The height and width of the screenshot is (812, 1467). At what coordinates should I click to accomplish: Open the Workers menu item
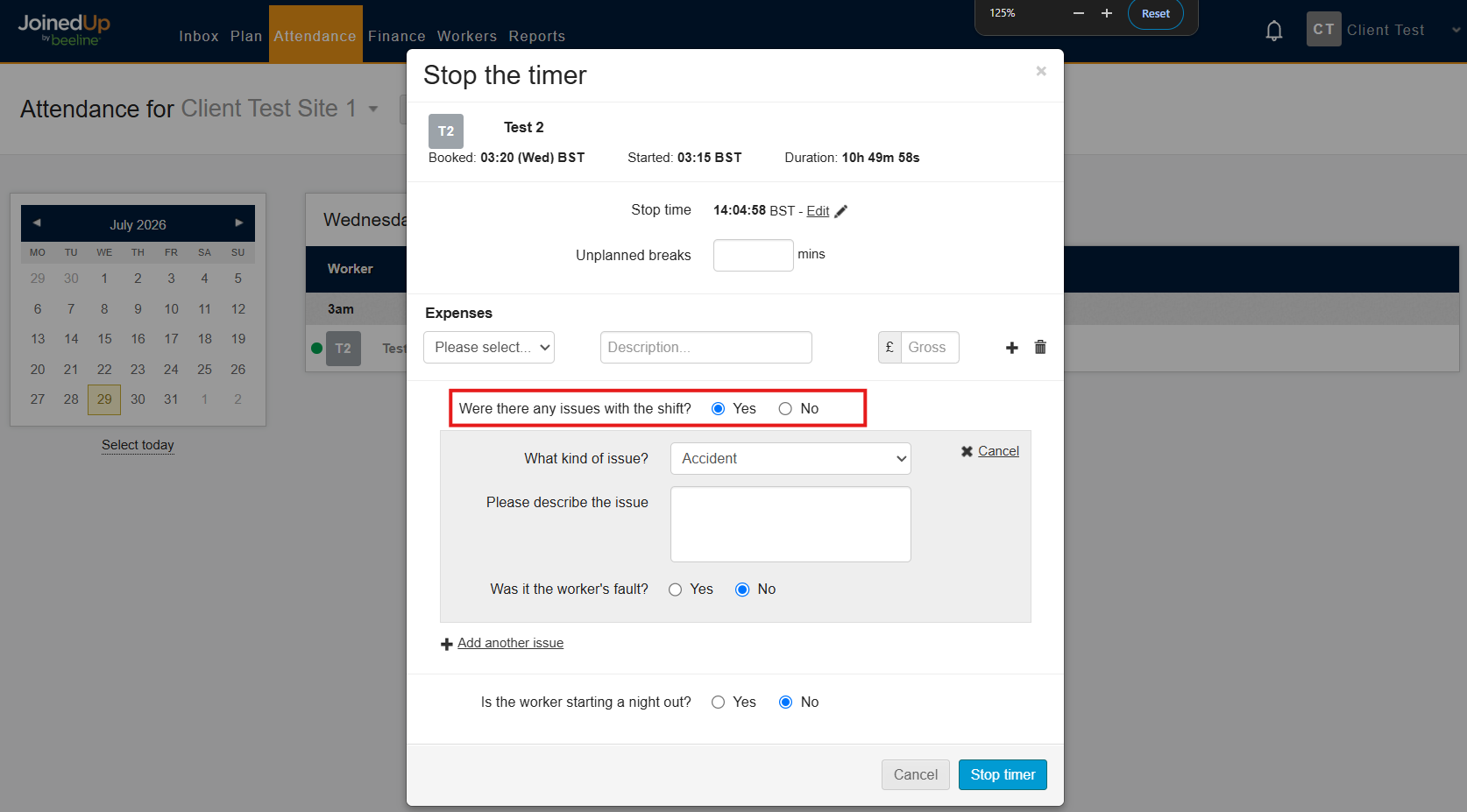467,36
